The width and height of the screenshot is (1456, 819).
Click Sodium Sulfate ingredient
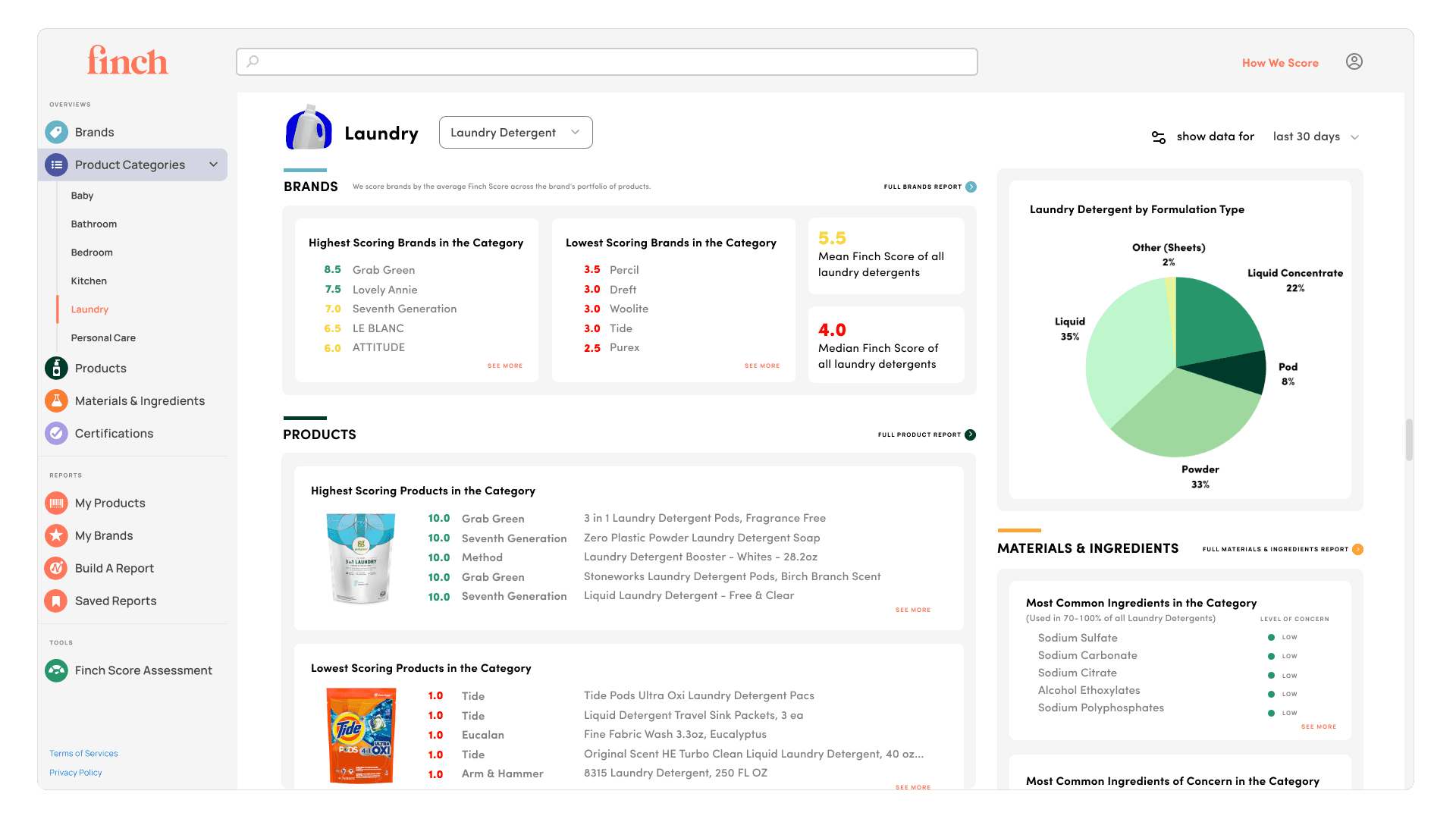[1078, 638]
